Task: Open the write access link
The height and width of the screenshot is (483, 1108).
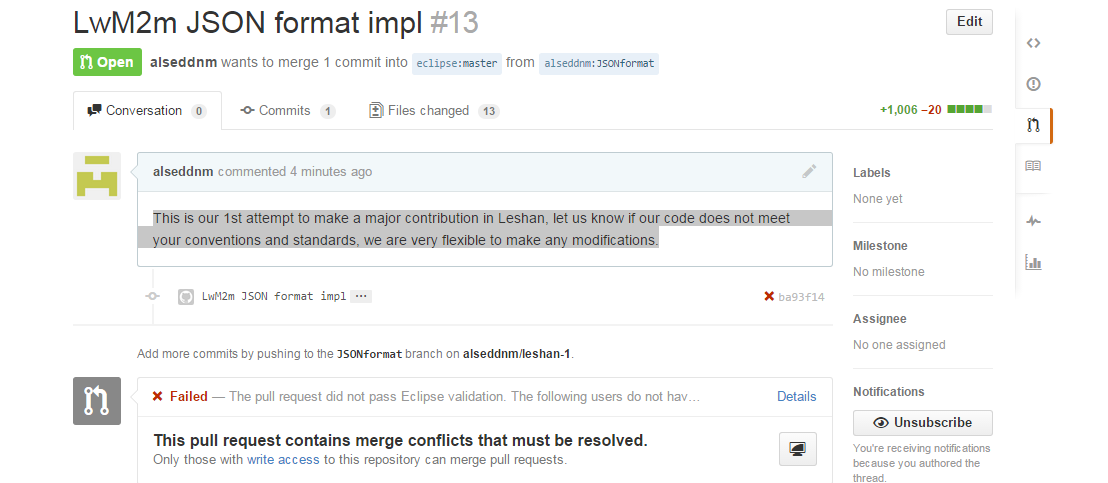Action: (284, 460)
